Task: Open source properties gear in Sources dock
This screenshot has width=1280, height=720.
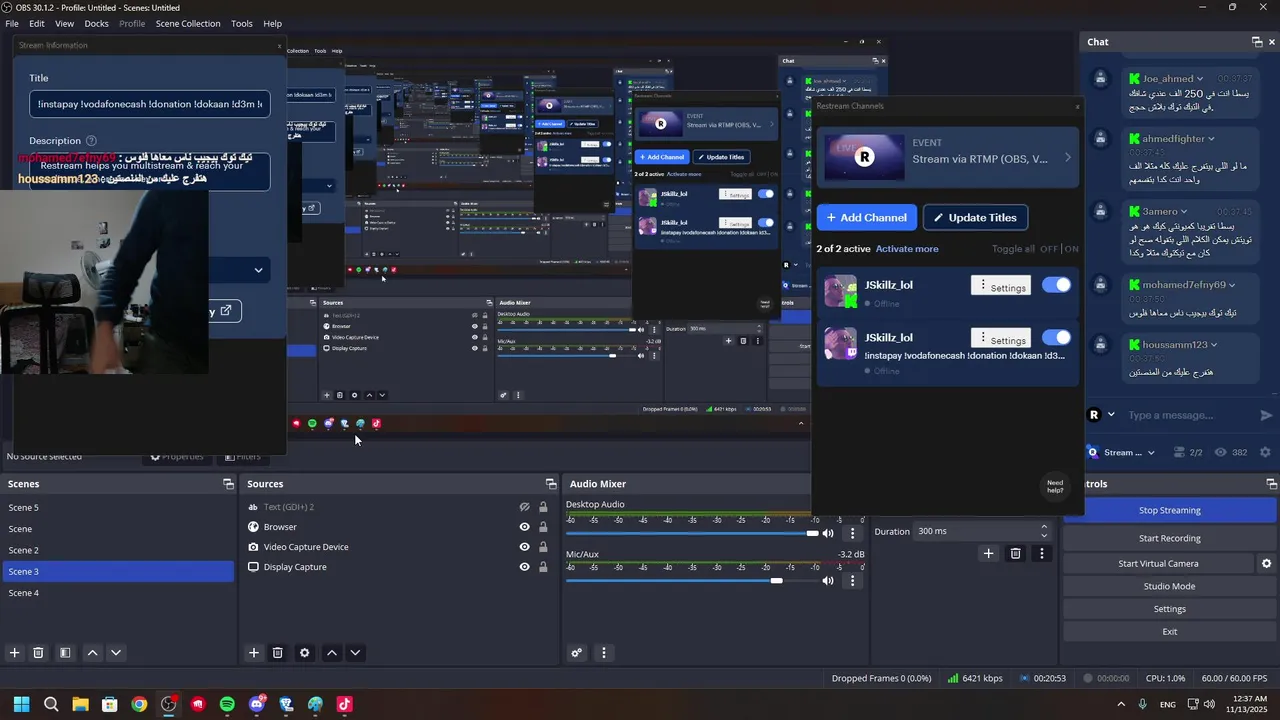Action: pos(305,653)
